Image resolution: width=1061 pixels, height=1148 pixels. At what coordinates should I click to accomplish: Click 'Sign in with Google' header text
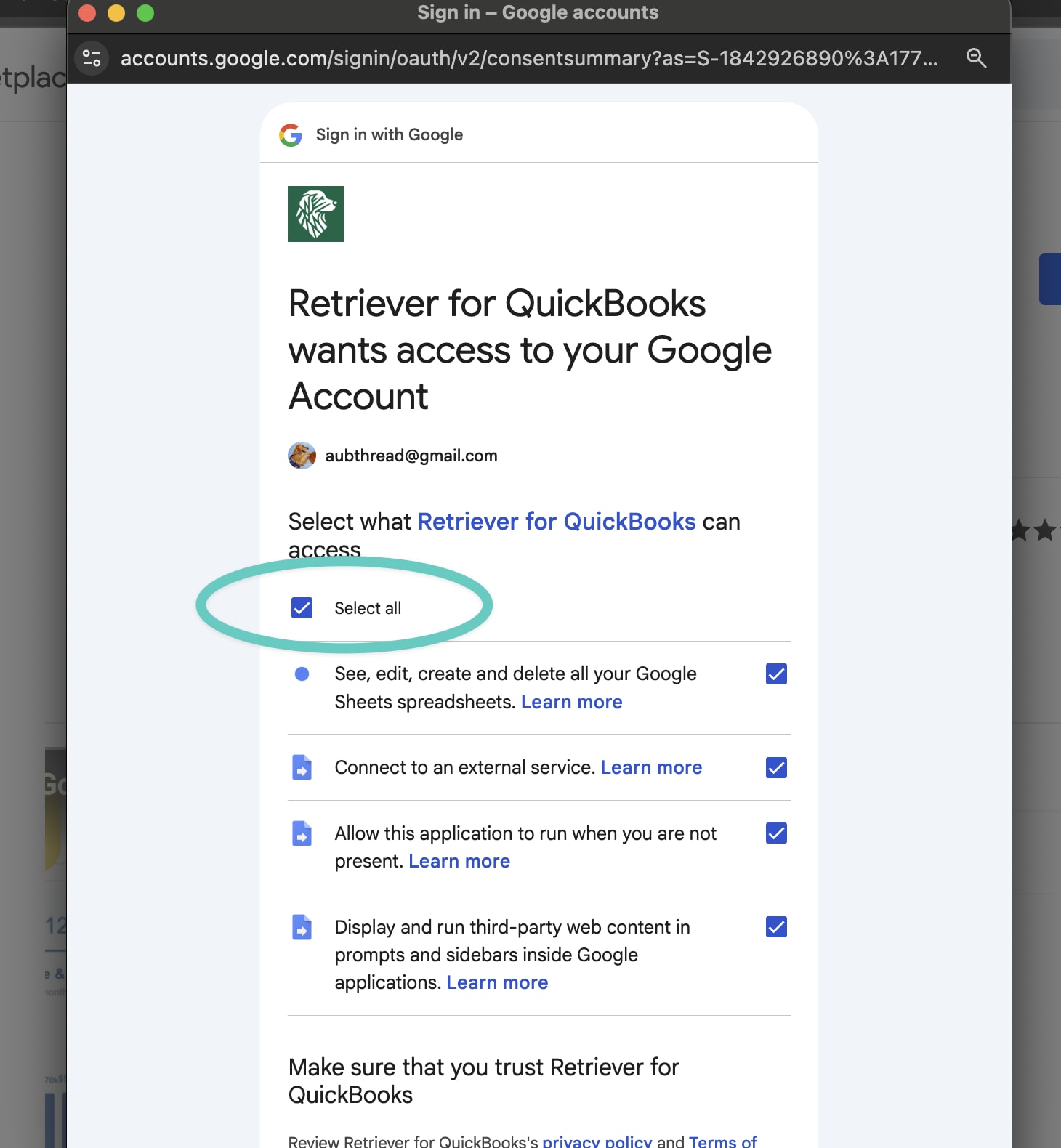(390, 134)
